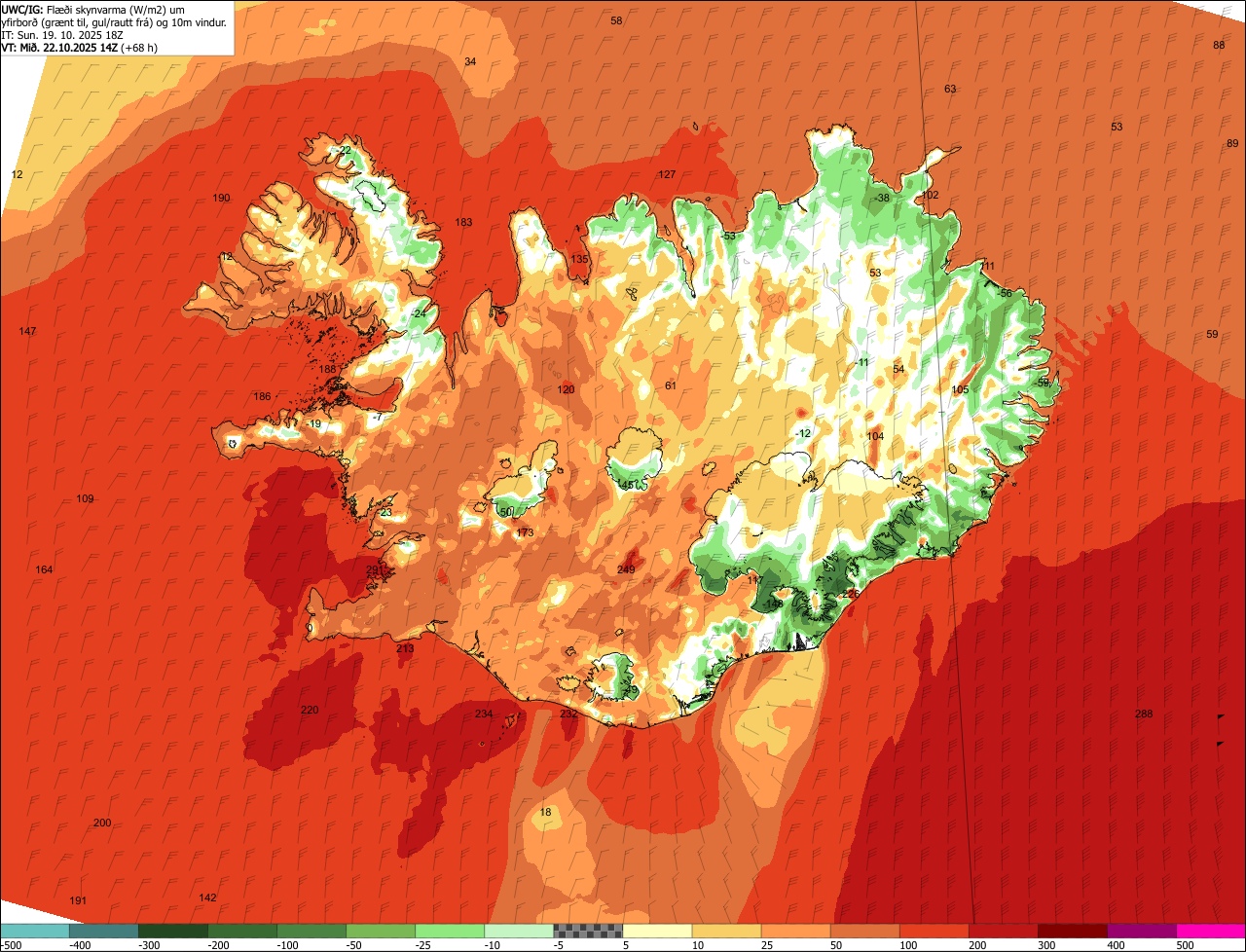This screenshot has height=952, width=1246.
Task: Click the legend swatch between -50 and -25
Action: coord(381,931)
